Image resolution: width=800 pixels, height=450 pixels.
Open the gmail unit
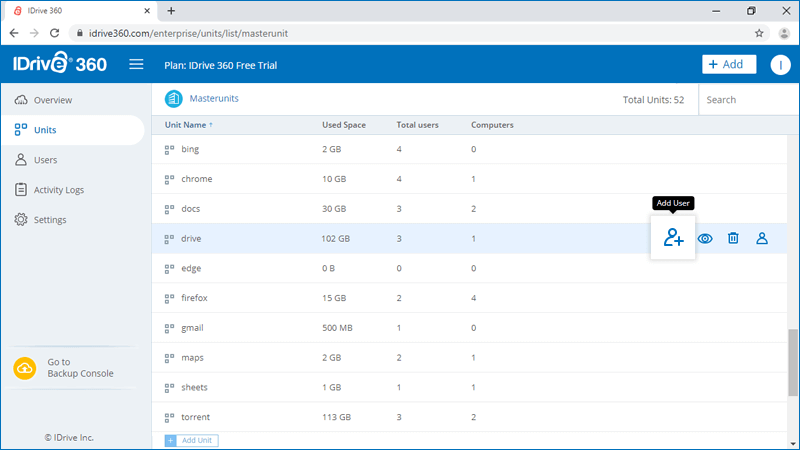click(192, 328)
